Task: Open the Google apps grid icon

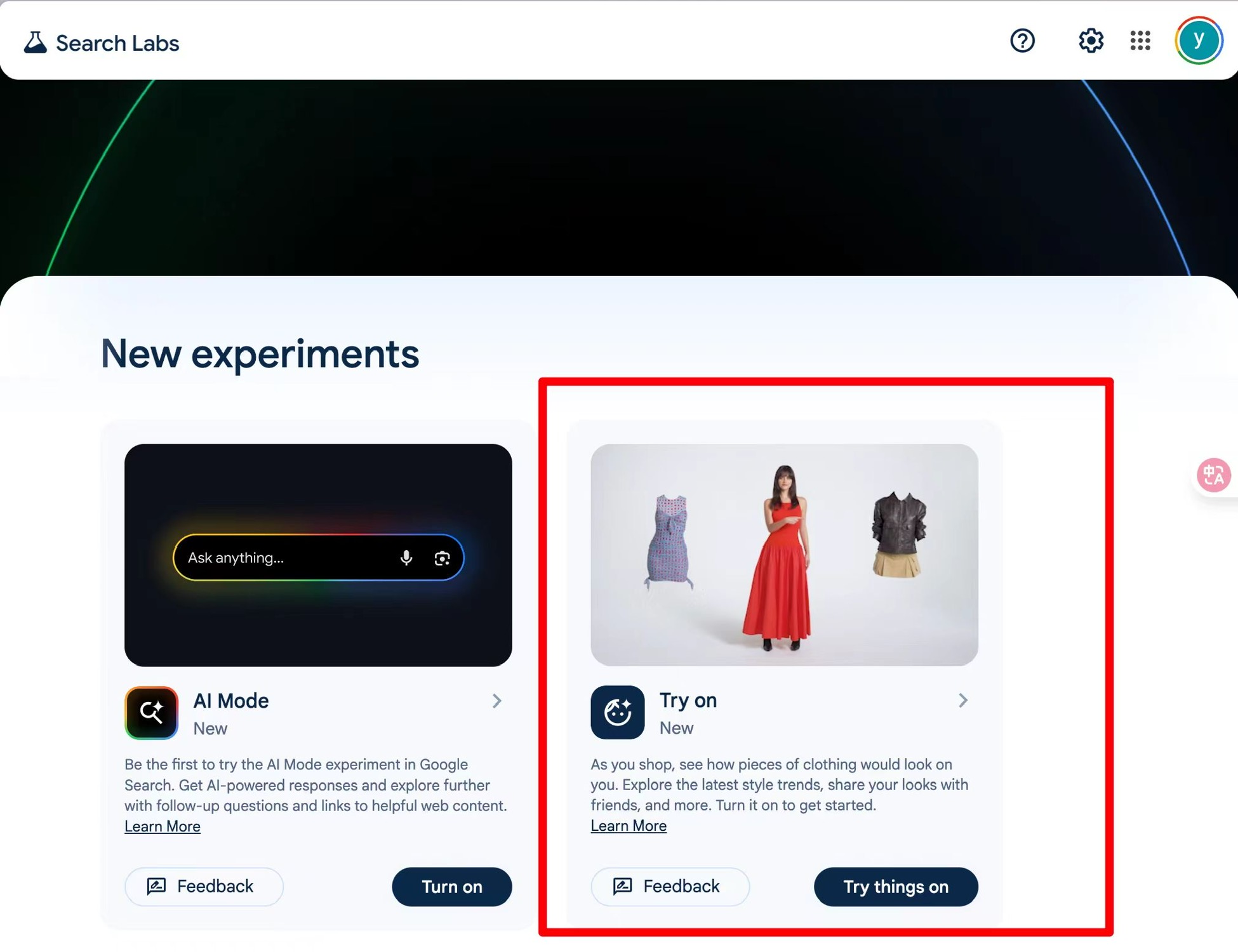Action: tap(1140, 41)
